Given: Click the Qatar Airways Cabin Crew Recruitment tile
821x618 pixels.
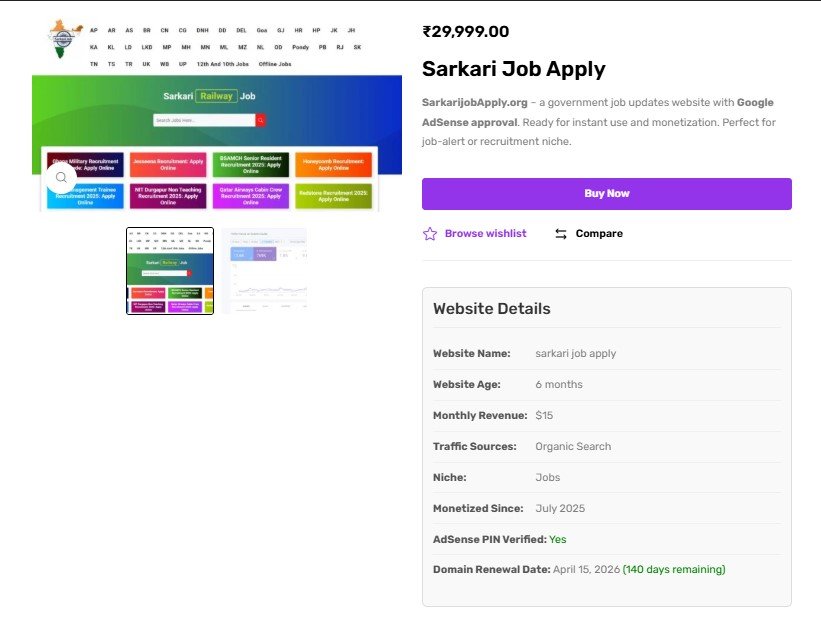Looking at the screenshot, I should pos(251,195).
